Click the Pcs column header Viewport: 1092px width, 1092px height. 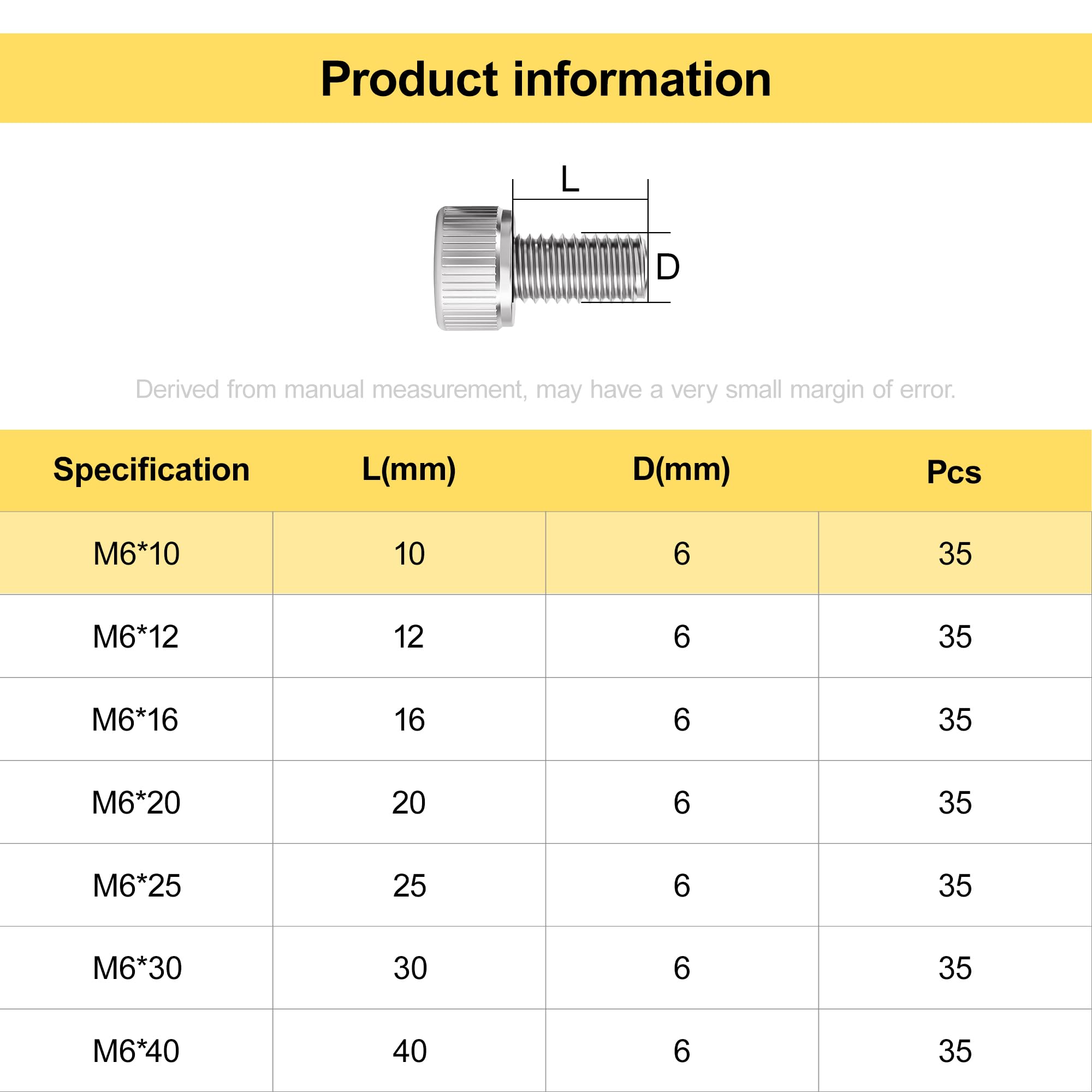click(954, 472)
